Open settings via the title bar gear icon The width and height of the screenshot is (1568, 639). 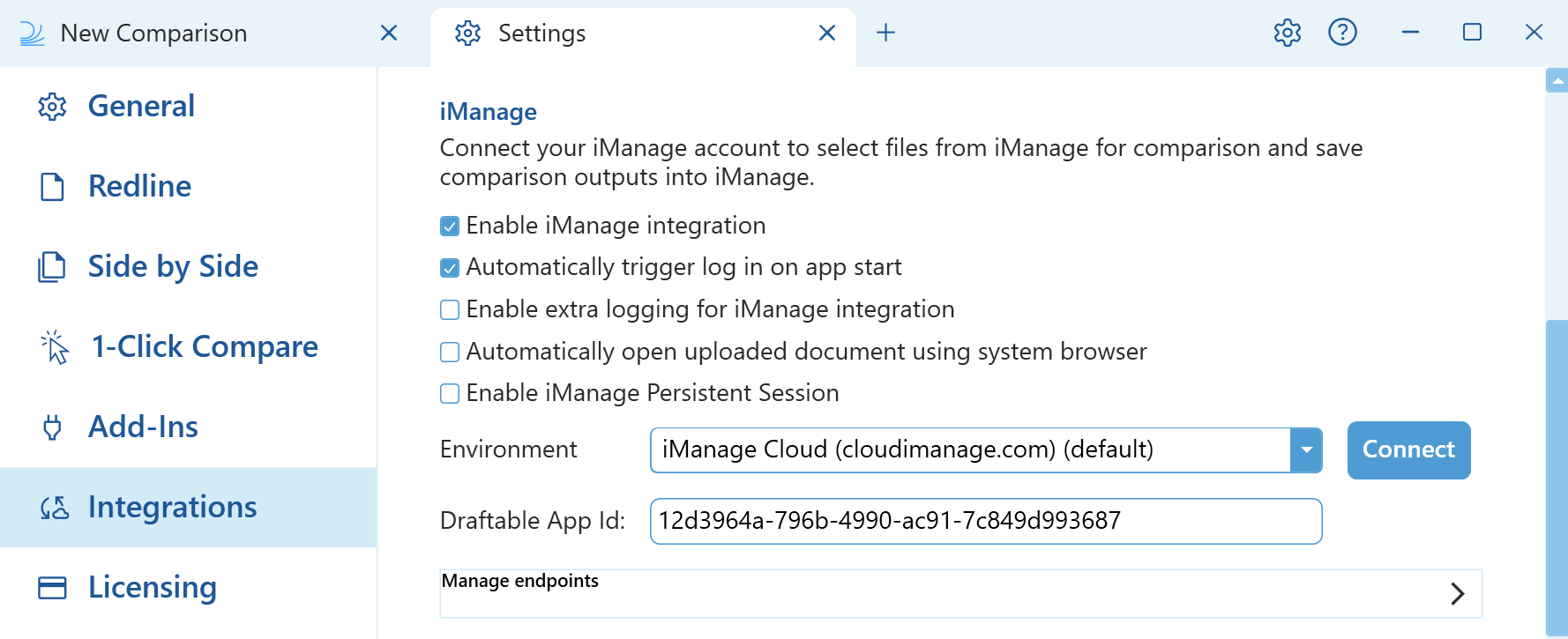(x=1287, y=33)
